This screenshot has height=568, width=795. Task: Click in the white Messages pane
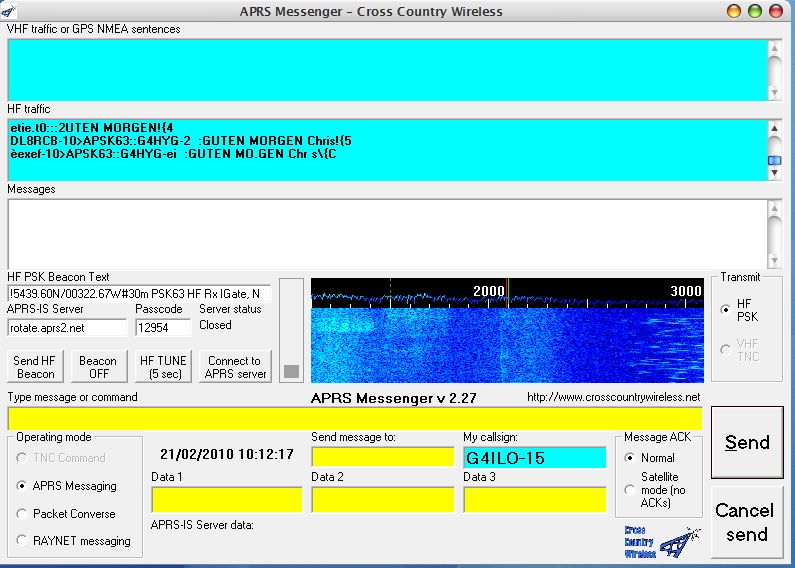388,234
